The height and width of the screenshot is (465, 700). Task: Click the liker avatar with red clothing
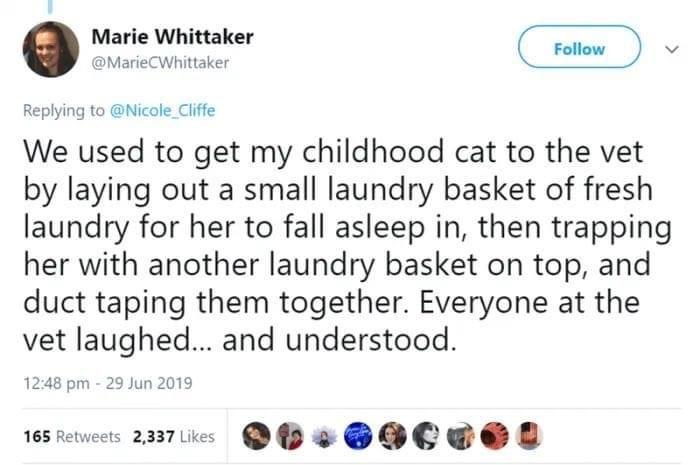tap(289, 436)
